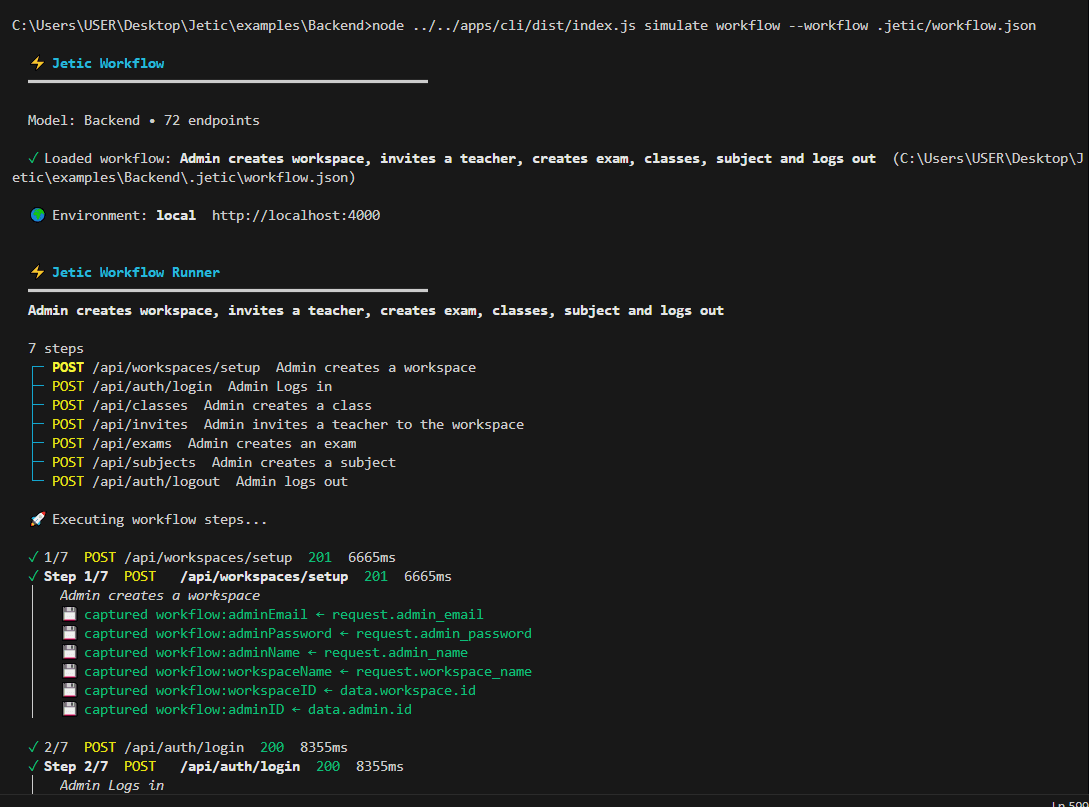Select the /api/subjects 'Admin creates a subject' step
This screenshot has height=807, width=1089.
click(224, 463)
